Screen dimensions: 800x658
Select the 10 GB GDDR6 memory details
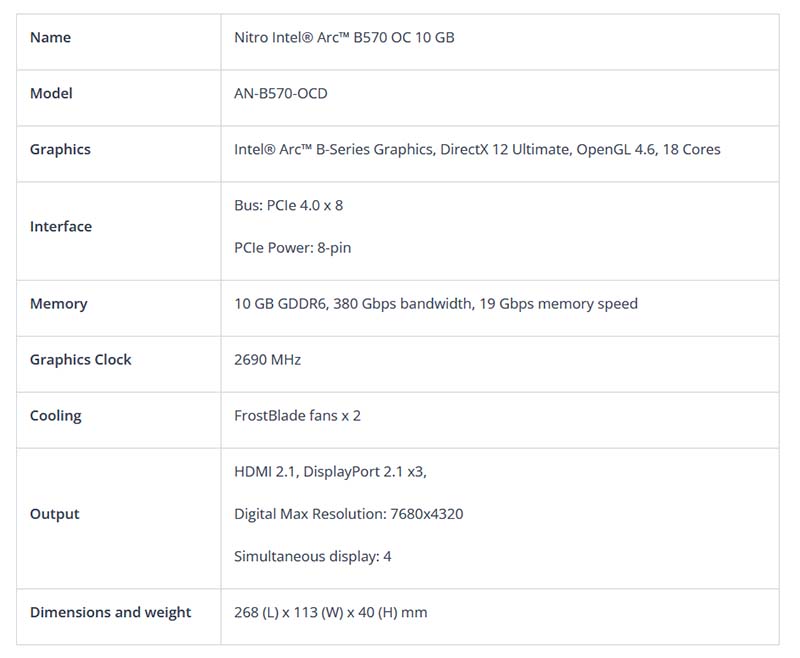436,304
